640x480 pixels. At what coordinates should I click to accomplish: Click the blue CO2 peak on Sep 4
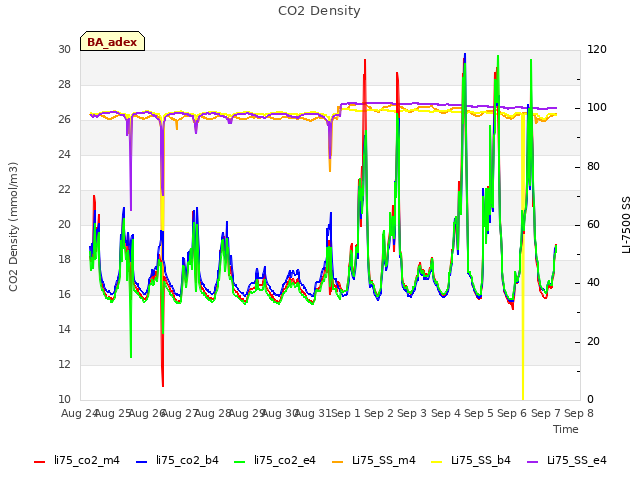point(465,55)
